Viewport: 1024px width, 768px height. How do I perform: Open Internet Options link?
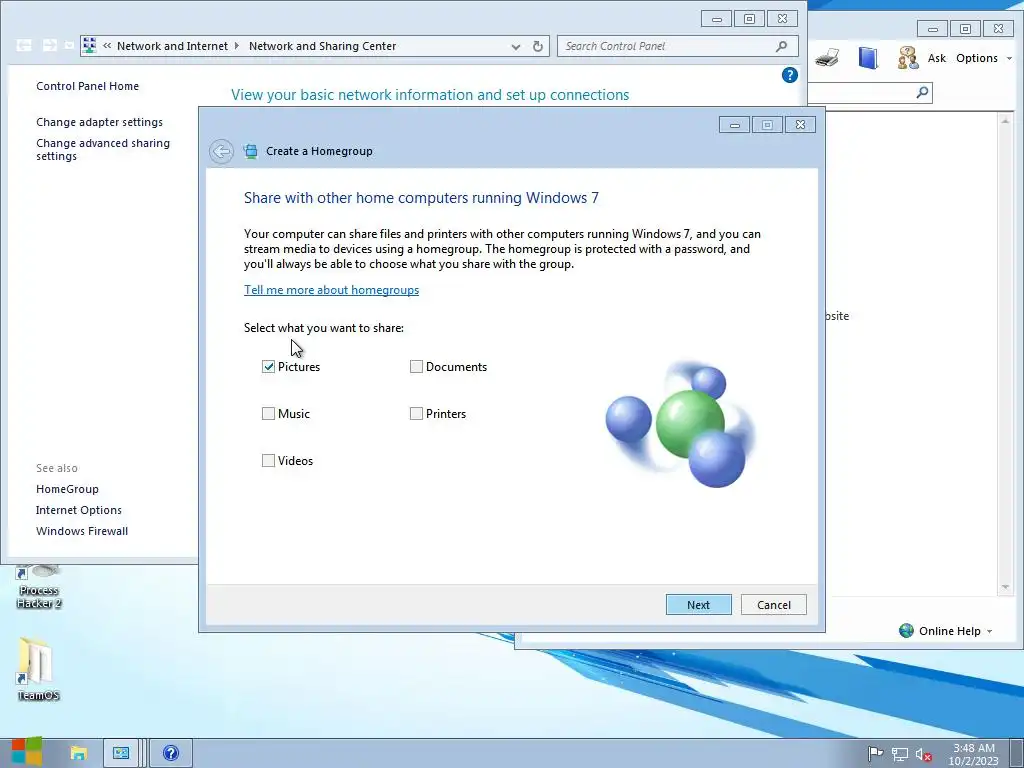(78, 510)
